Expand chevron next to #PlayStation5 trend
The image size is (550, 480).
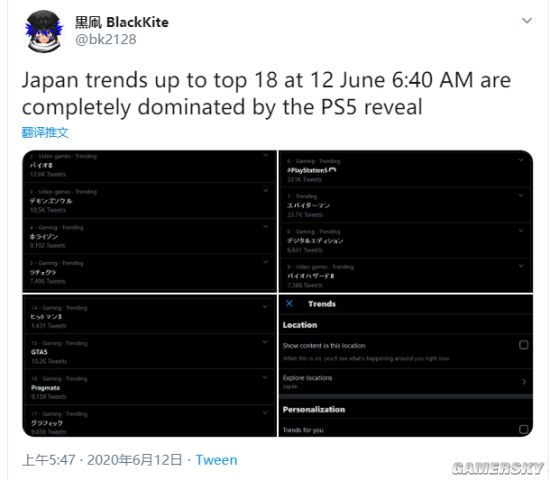tap(521, 160)
